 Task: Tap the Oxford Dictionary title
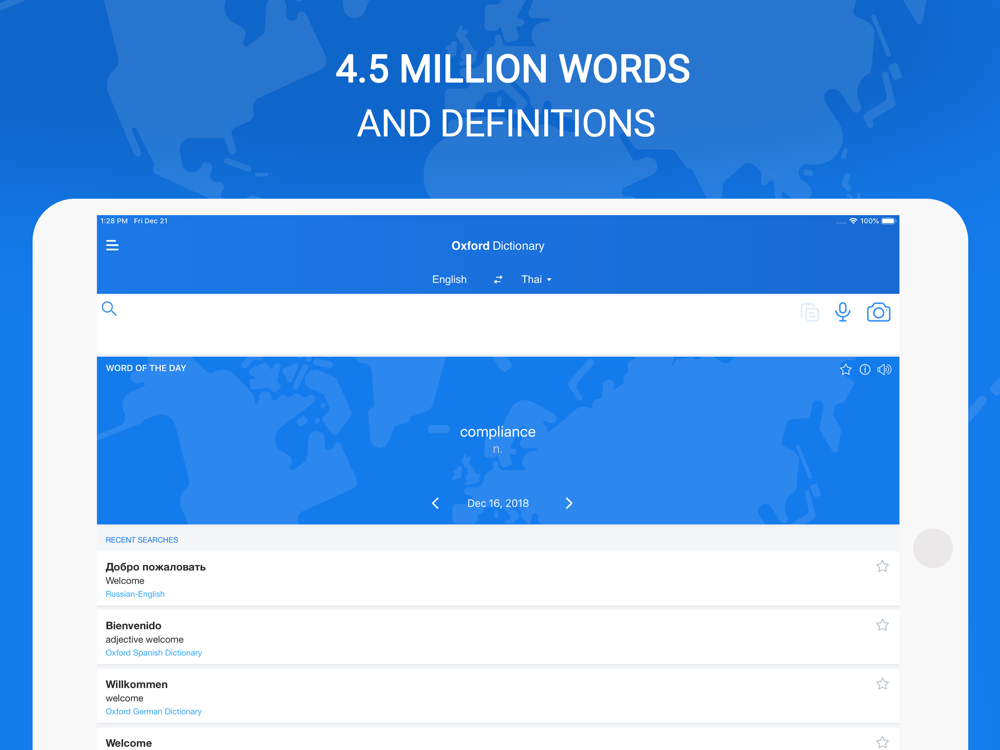497,246
